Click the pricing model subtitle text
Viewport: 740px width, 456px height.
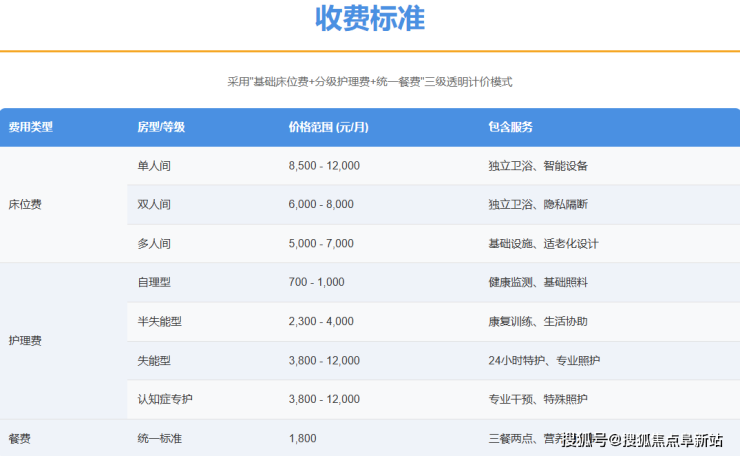[x=369, y=82]
